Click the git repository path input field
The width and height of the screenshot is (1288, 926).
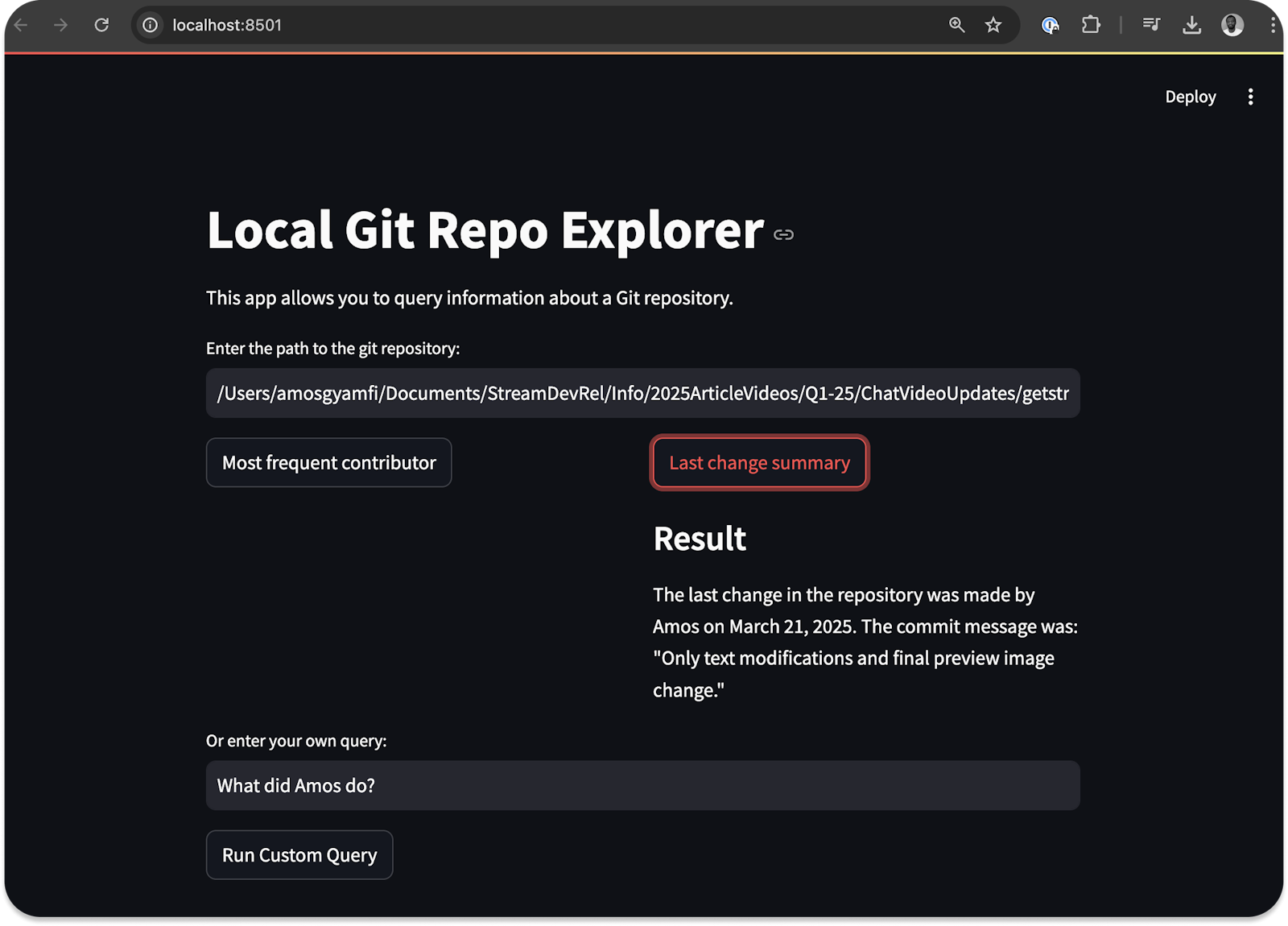pyautogui.click(x=642, y=394)
